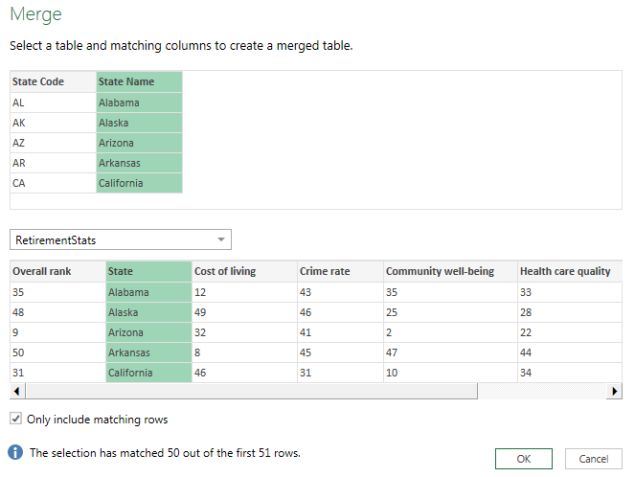635x477 pixels.
Task: Click the left scroll arrow
Action: pos(15,392)
